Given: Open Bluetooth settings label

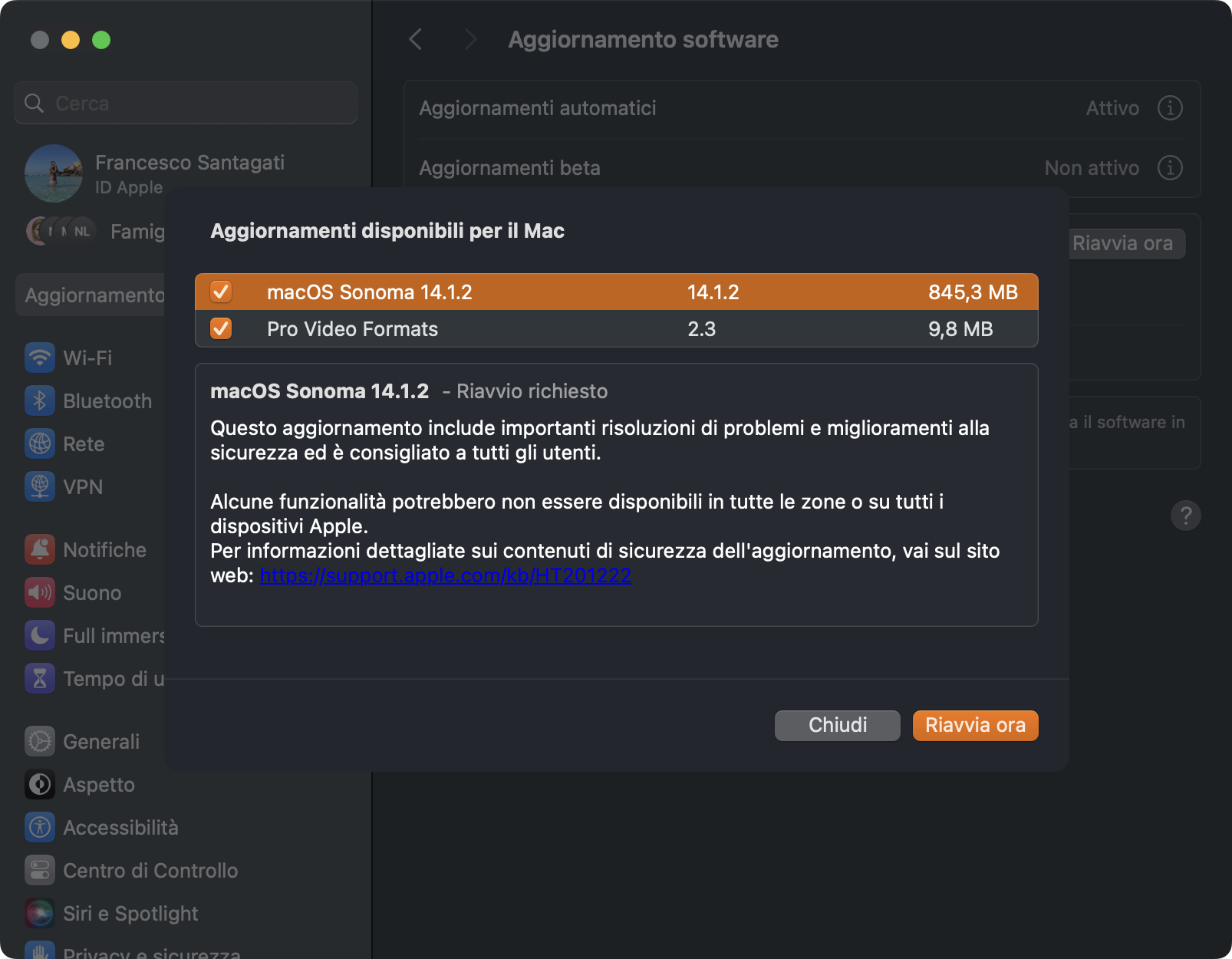Looking at the screenshot, I should (107, 401).
